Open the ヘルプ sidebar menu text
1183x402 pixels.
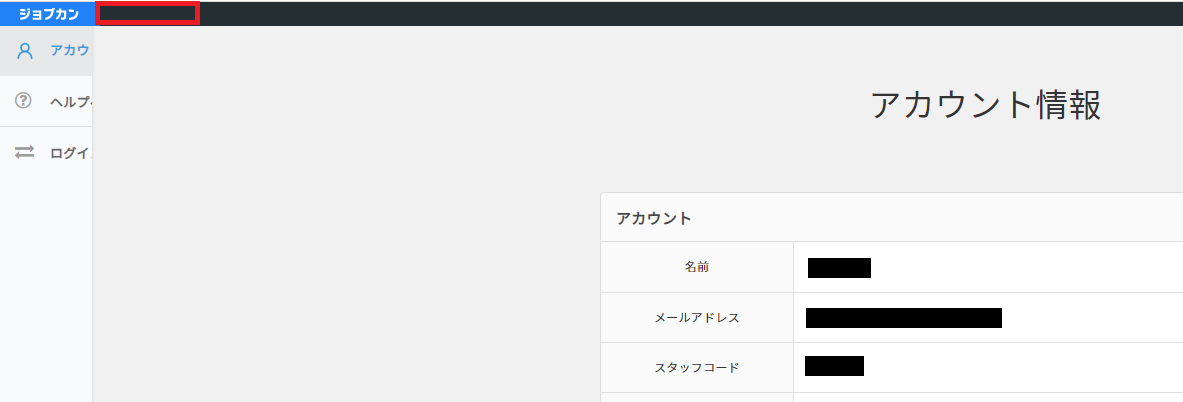tap(69, 102)
